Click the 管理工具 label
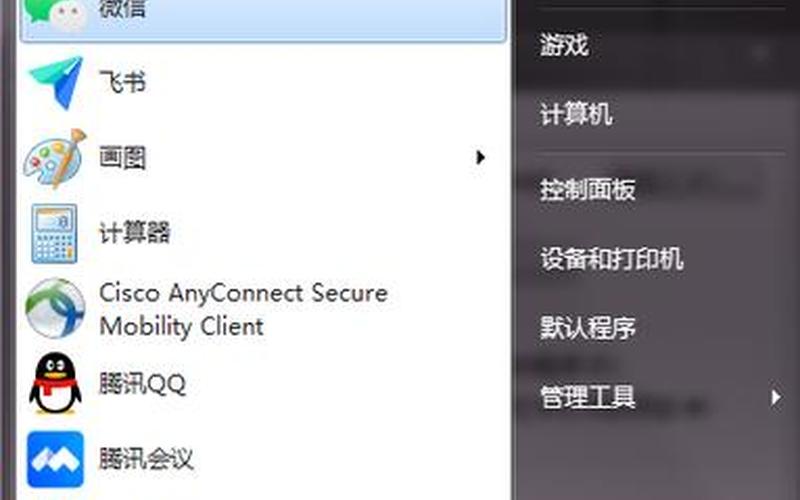 tap(588, 397)
